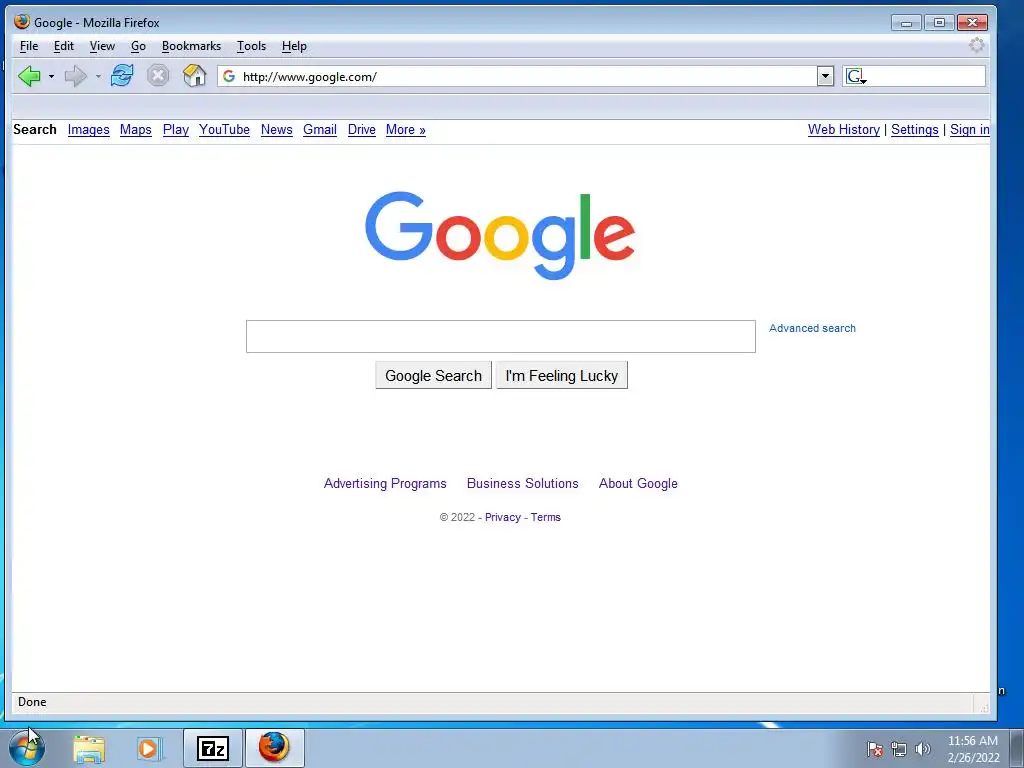Open the Action Center flag icon
This screenshot has height=768, width=1024.
[875, 749]
